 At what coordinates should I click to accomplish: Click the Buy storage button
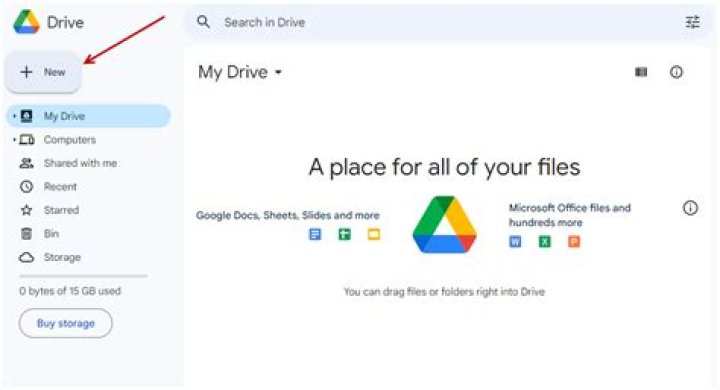point(66,323)
